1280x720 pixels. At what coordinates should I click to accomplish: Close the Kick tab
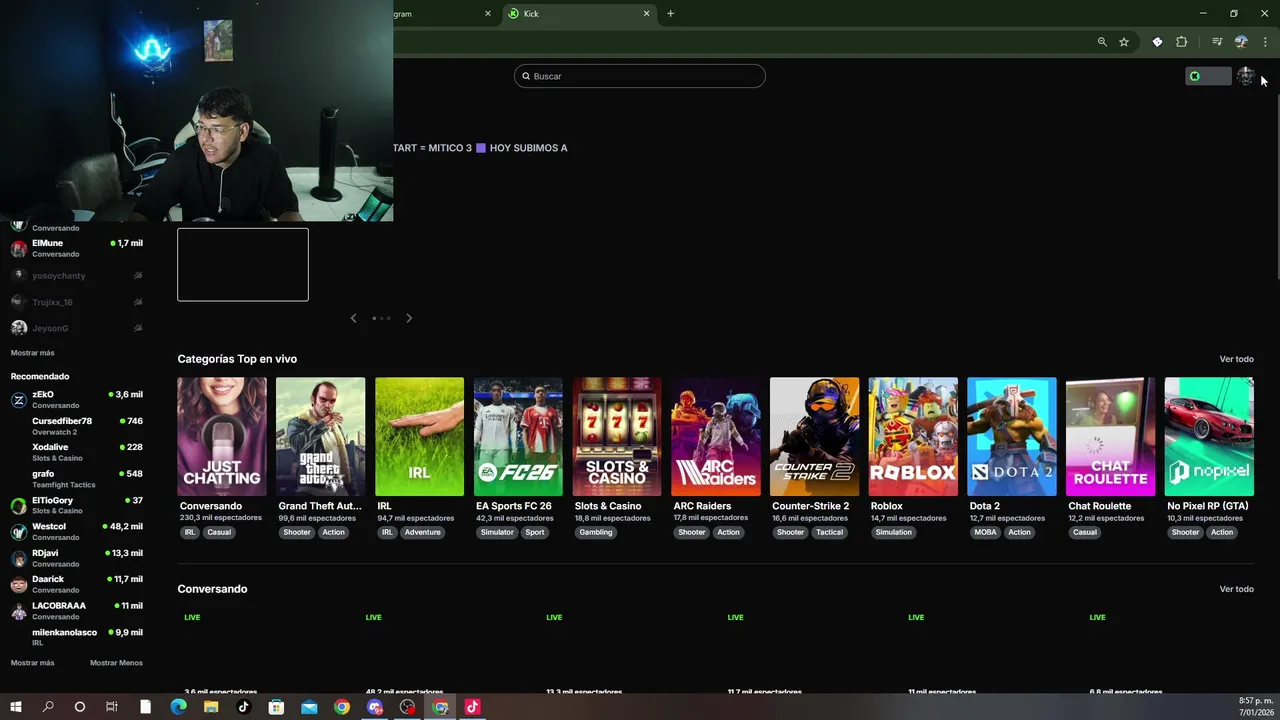[x=647, y=14]
